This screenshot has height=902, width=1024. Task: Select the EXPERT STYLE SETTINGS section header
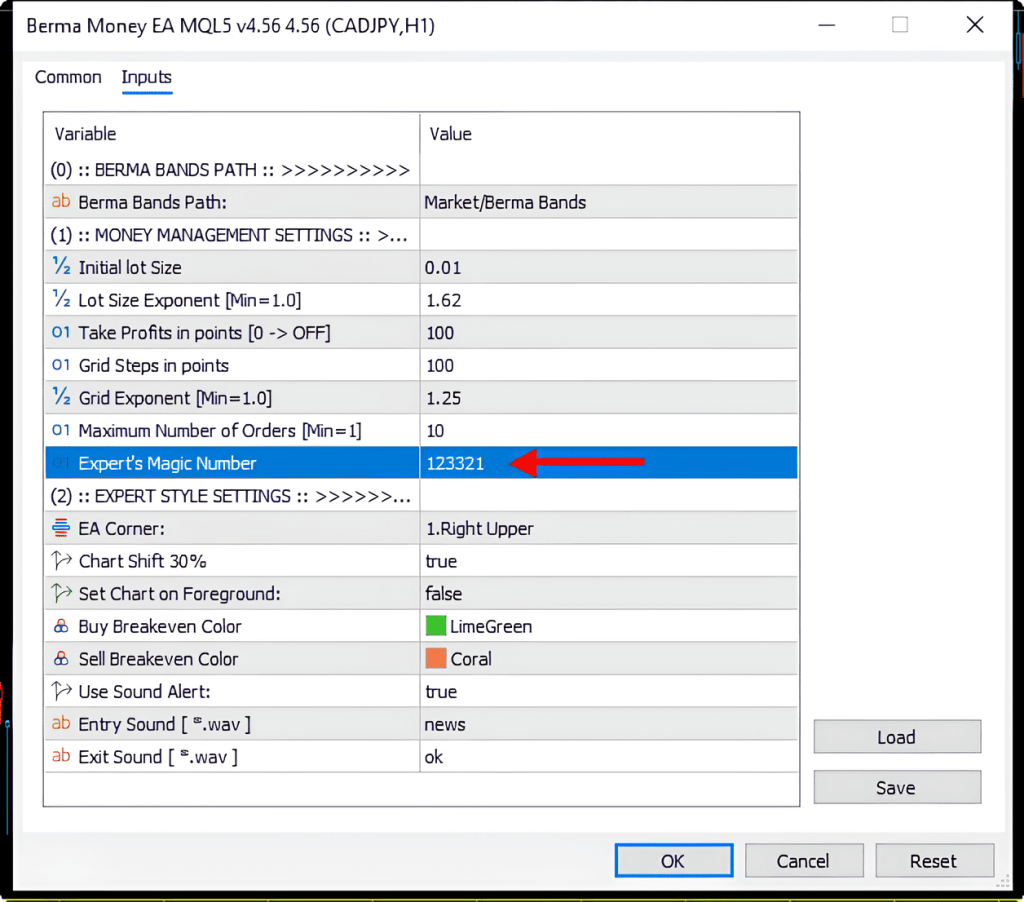(x=231, y=496)
